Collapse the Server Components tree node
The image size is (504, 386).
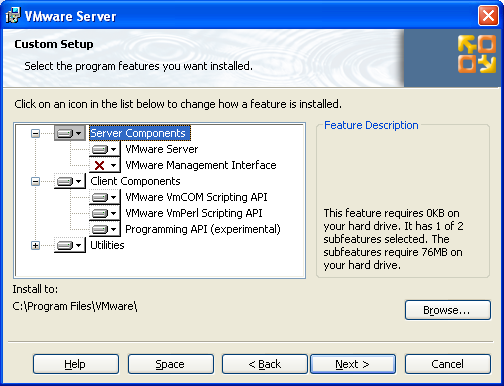35,133
